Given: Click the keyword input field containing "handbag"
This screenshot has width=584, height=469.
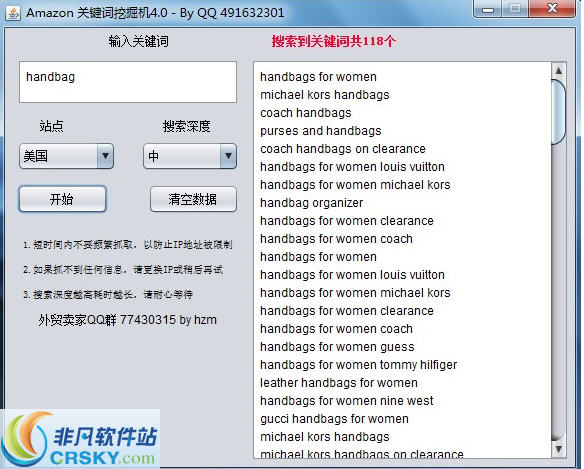Looking at the screenshot, I should coord(128,82).
